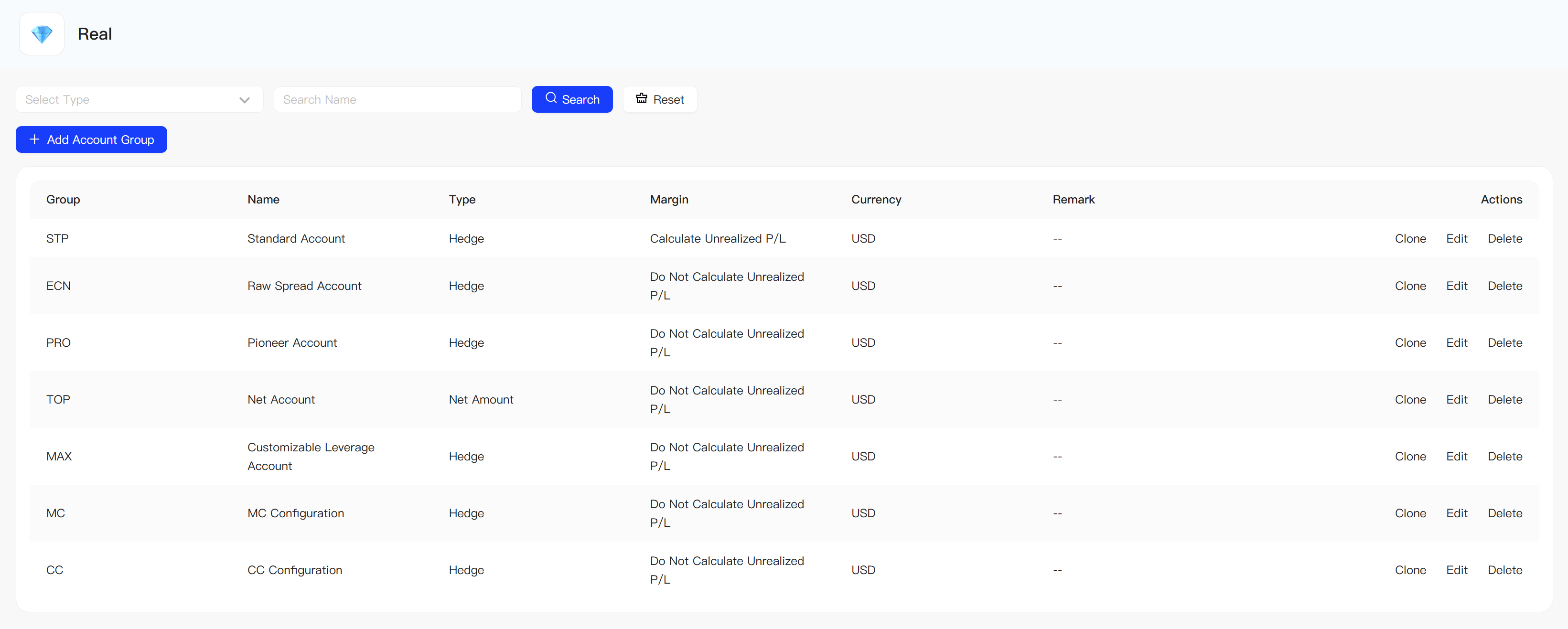Image resolution: width=1568 pixels, height=629 pixels.
Task: Click the Standard Account name cell
Action: click(x=296, y=238)
